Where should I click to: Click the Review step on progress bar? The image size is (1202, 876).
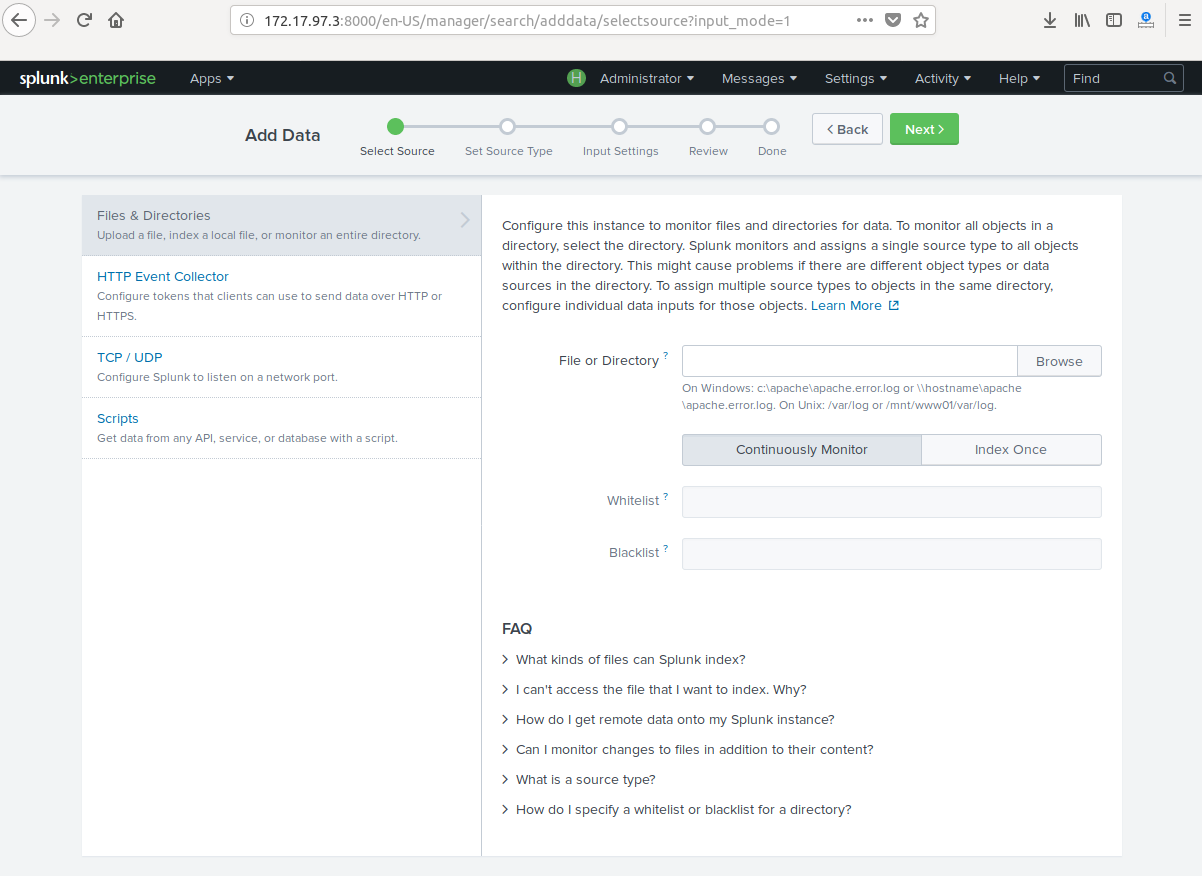coord(708,127)
